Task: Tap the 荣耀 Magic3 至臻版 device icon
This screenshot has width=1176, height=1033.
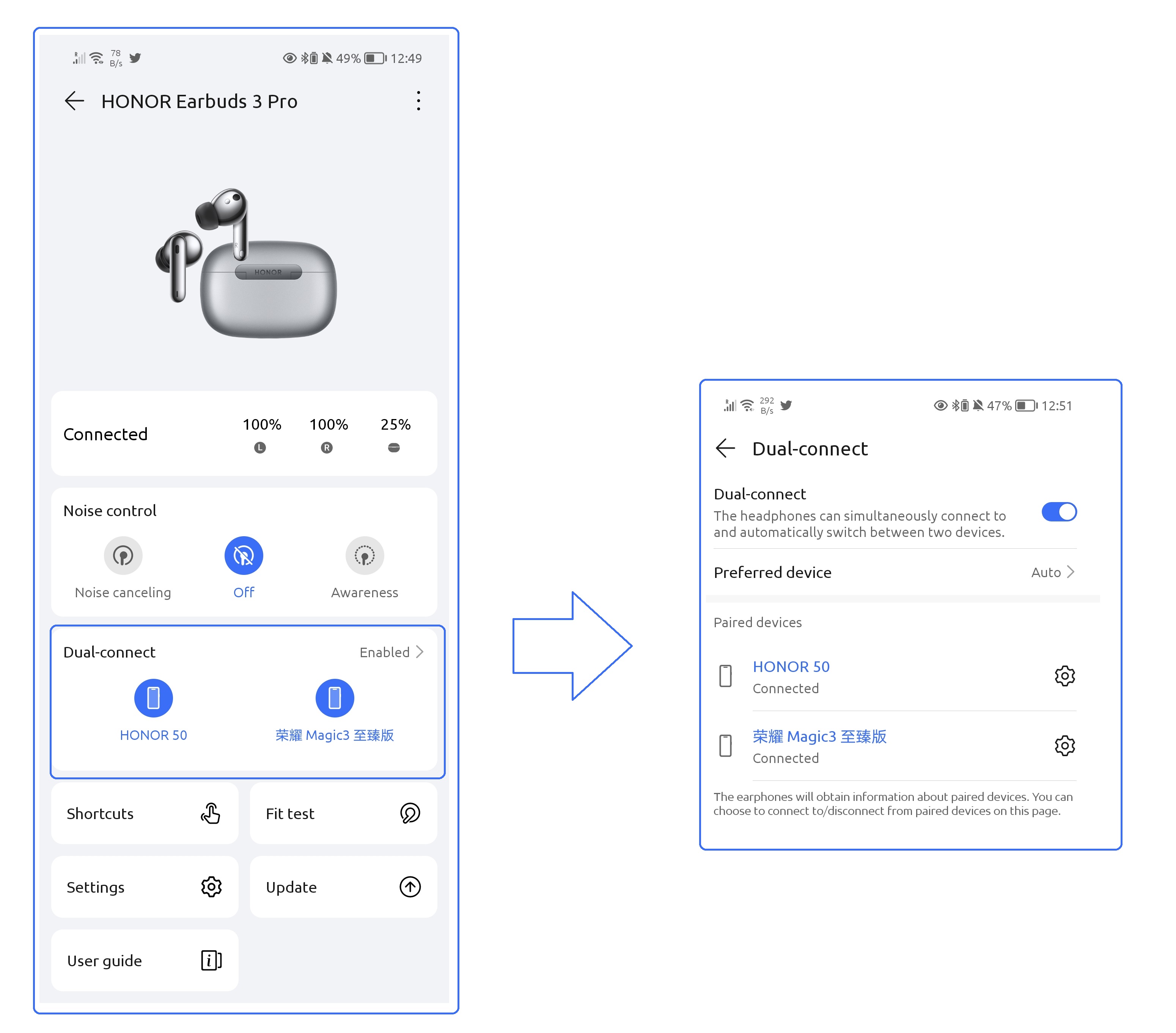Action: [334, 698]
